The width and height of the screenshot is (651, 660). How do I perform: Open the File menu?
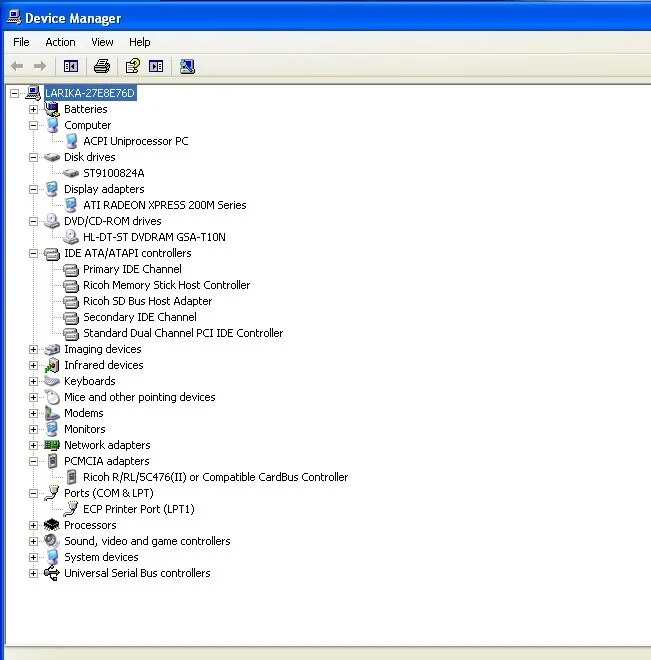tap(21, 42)
